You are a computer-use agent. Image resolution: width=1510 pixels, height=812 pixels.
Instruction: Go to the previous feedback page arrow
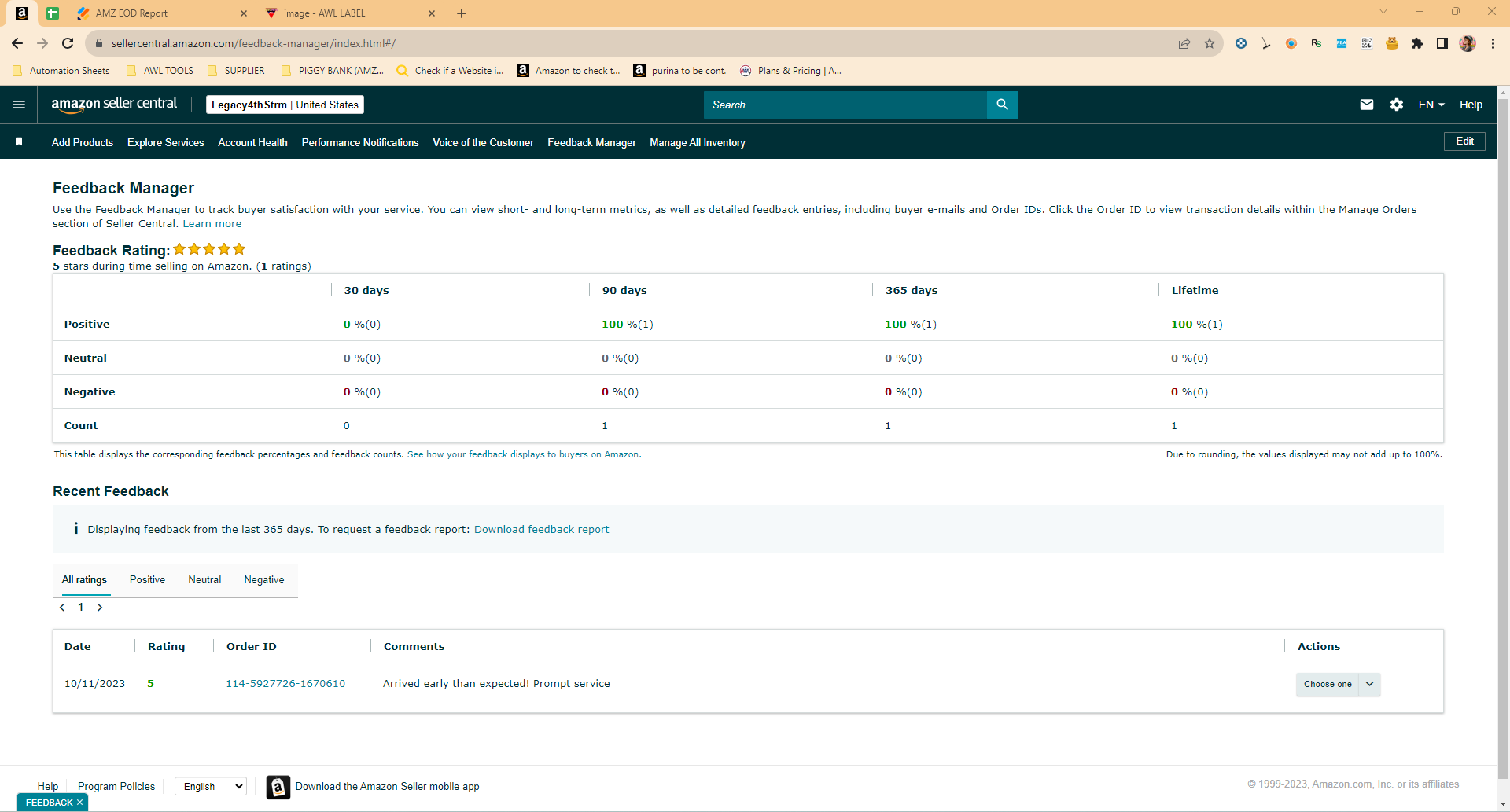coord(62,608)
